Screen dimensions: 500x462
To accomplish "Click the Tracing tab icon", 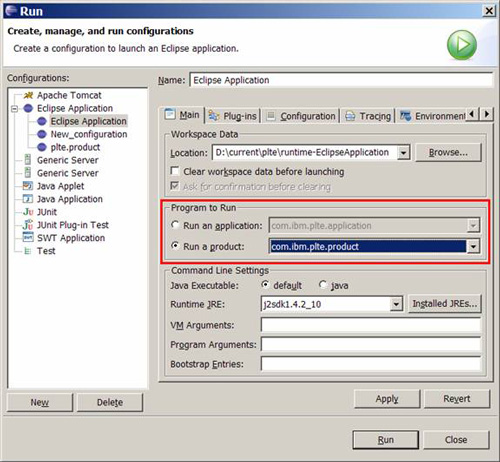I will [350, 116].
